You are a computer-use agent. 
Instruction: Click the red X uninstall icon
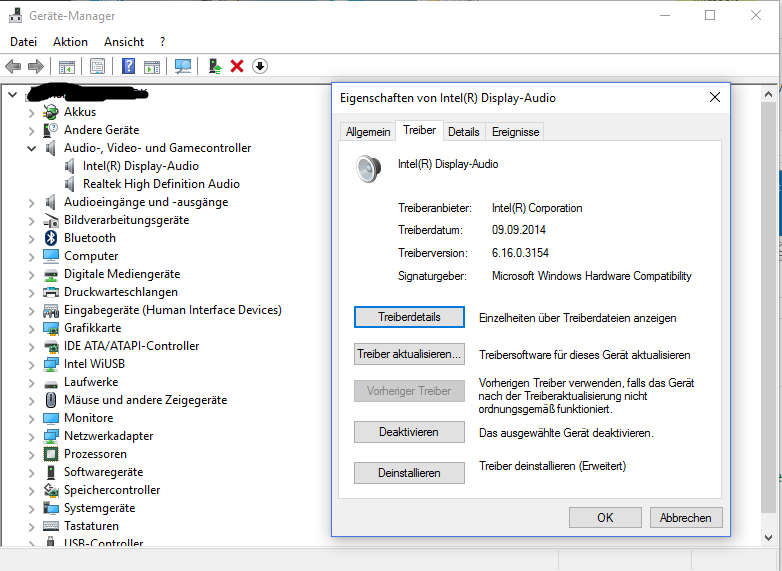(x=237, y=66)
